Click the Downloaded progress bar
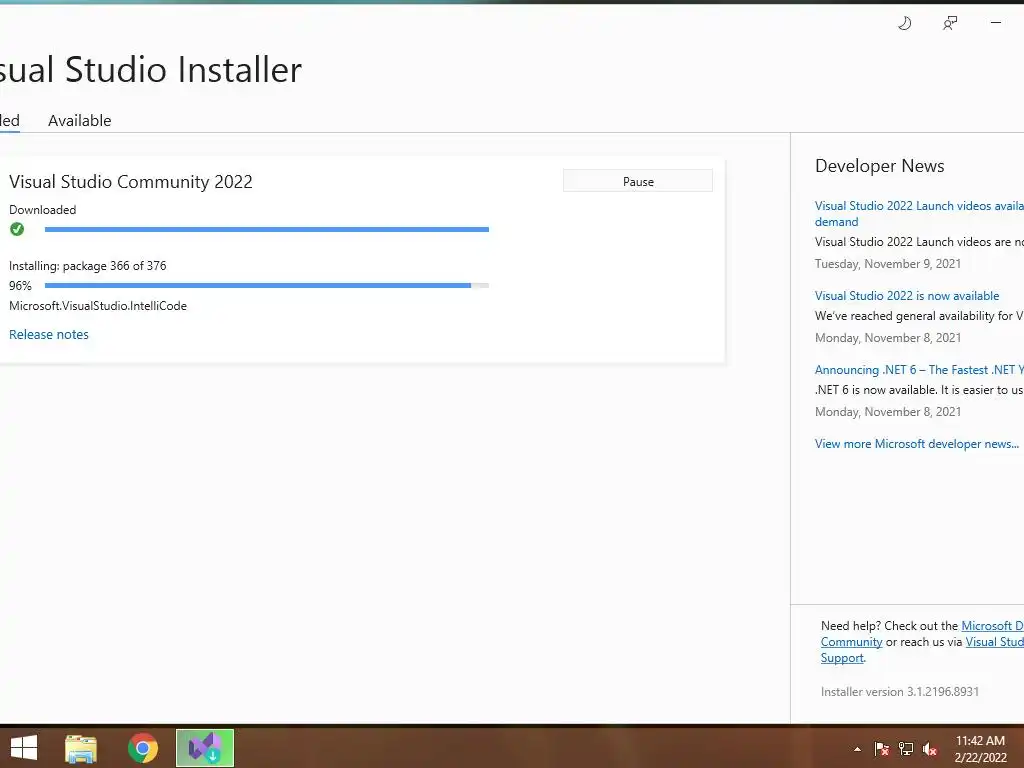 coord(266,229)
